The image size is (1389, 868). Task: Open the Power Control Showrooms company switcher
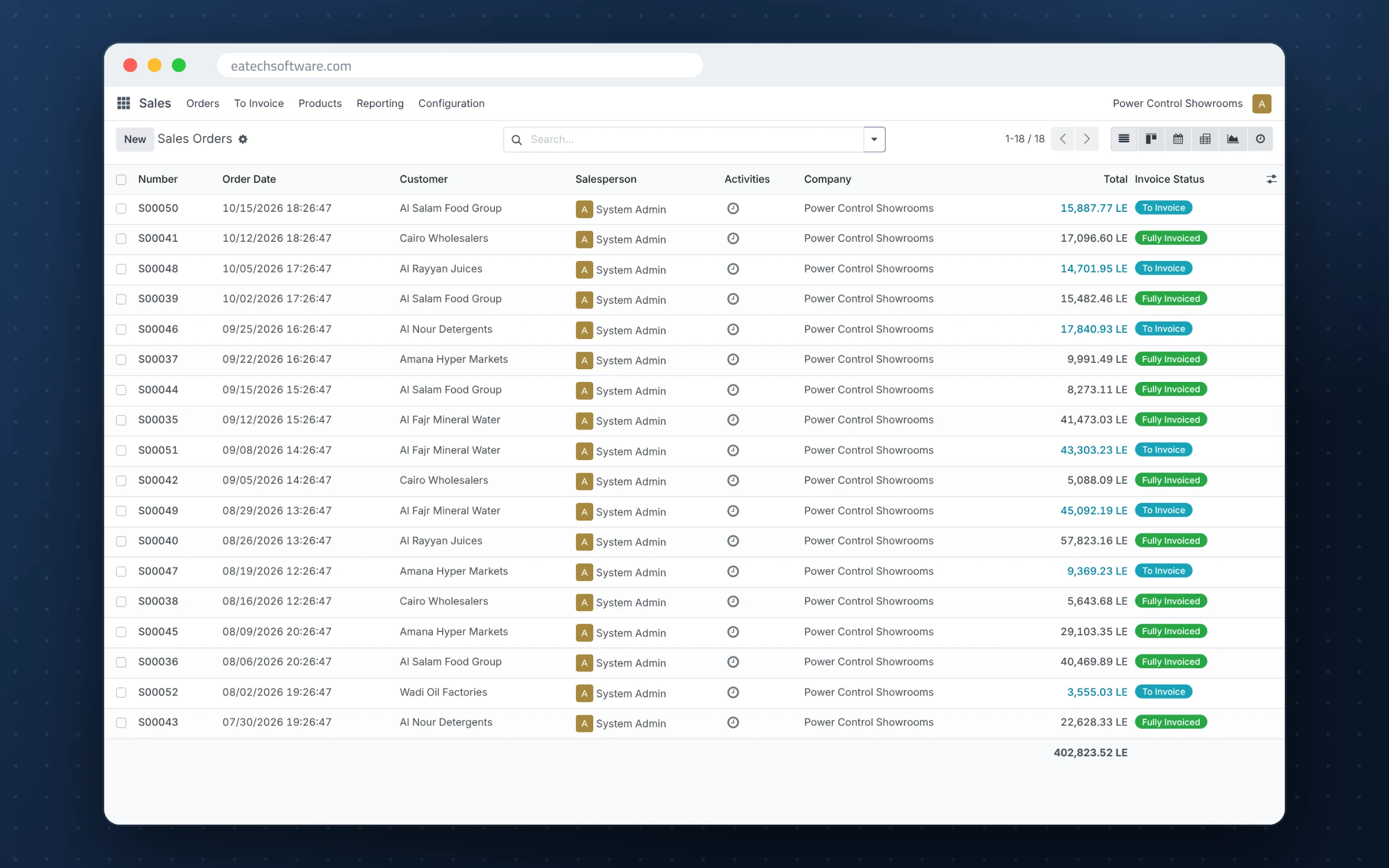point(1177,104)
